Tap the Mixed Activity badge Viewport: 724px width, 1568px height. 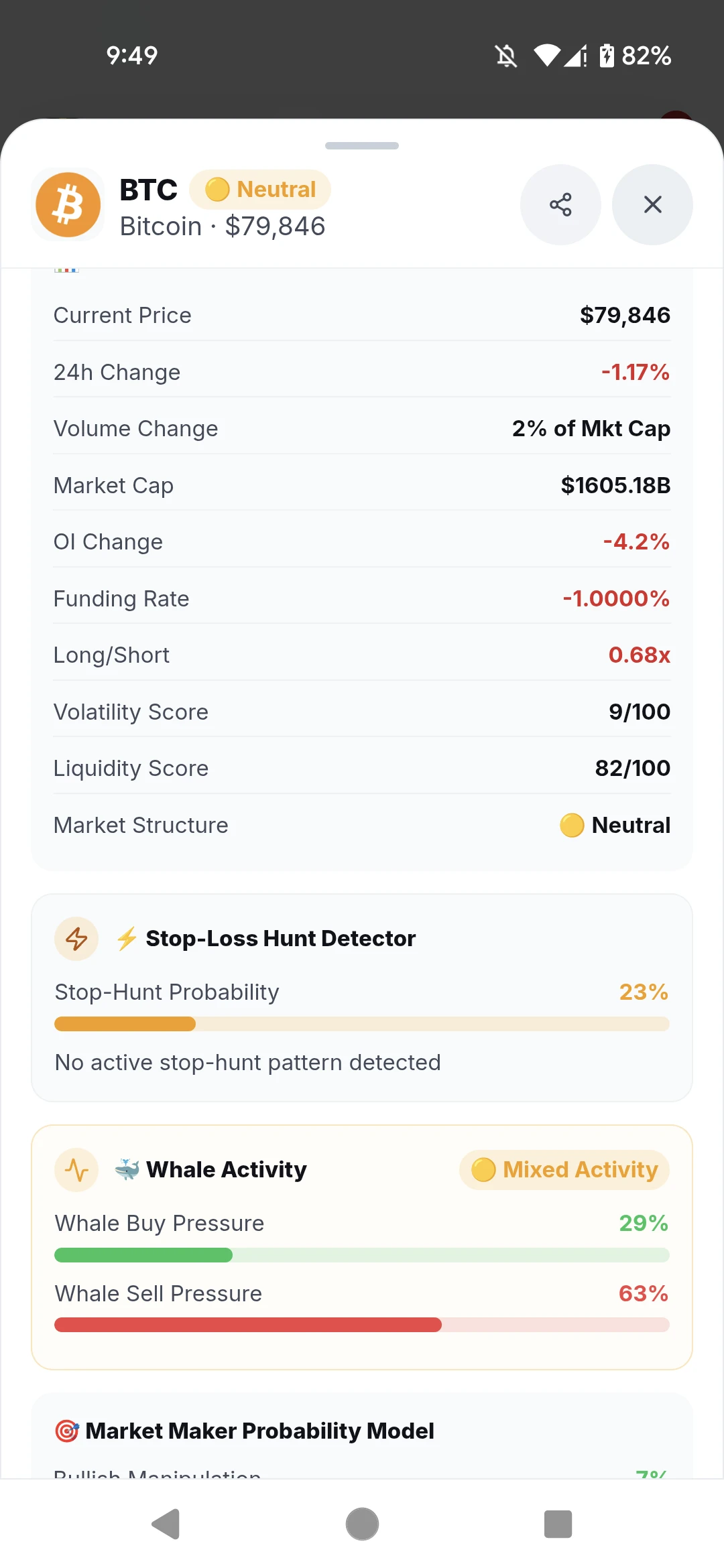(x=564, y=1170)
